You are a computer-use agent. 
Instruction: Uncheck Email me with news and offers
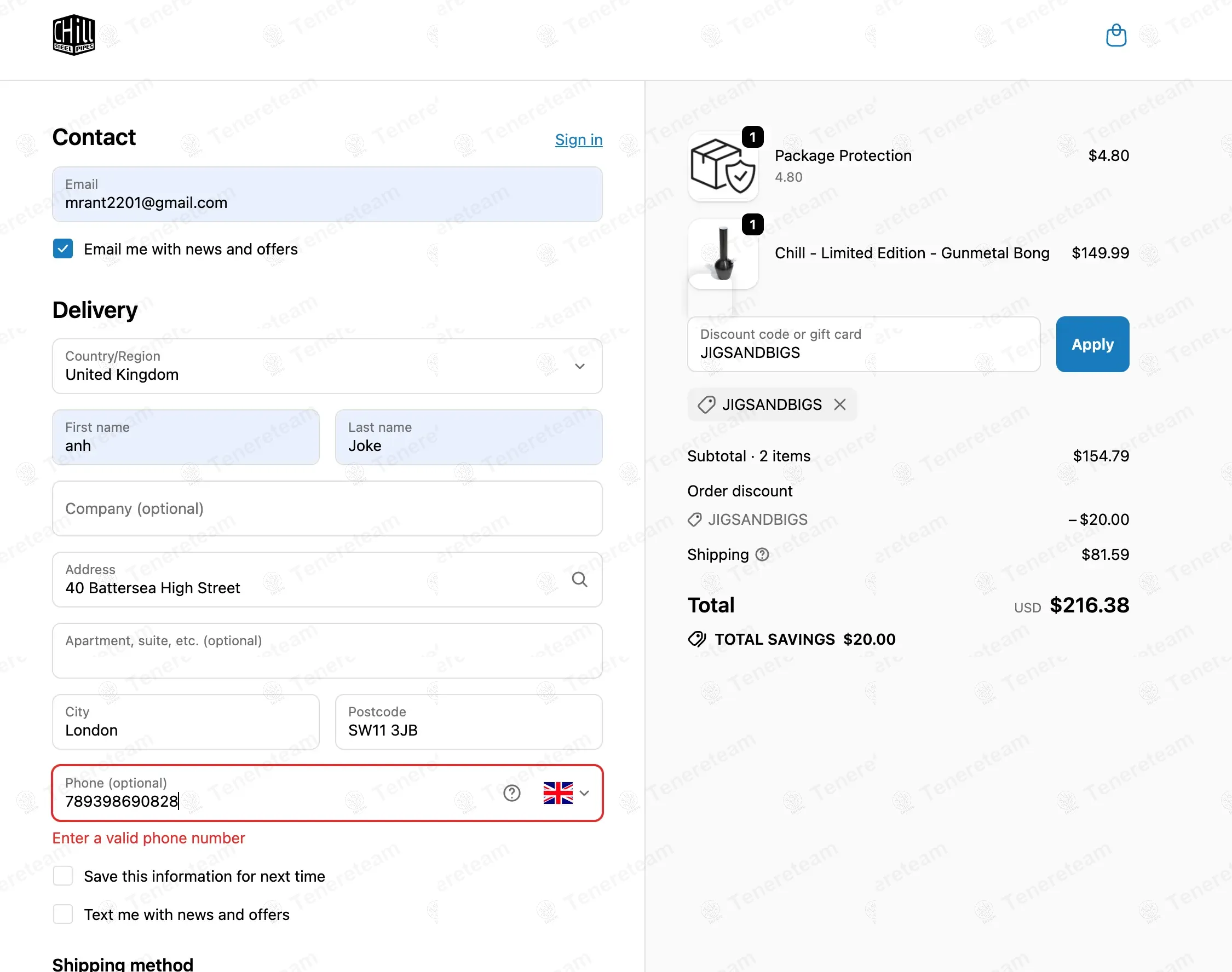[x=62, y=248]
